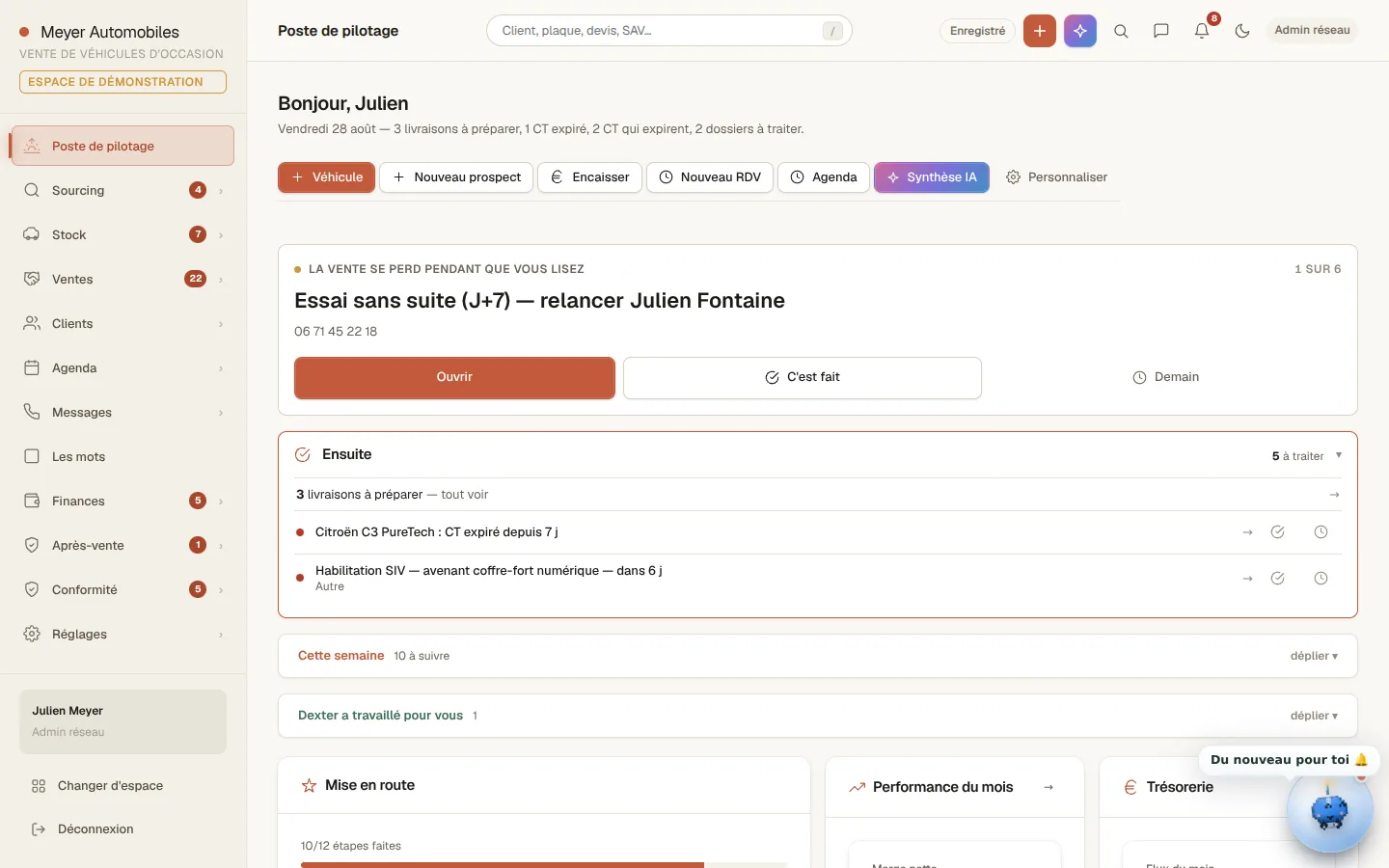Click the orange plus quick-add button
1389x868 pixels.
point(1040,31)
